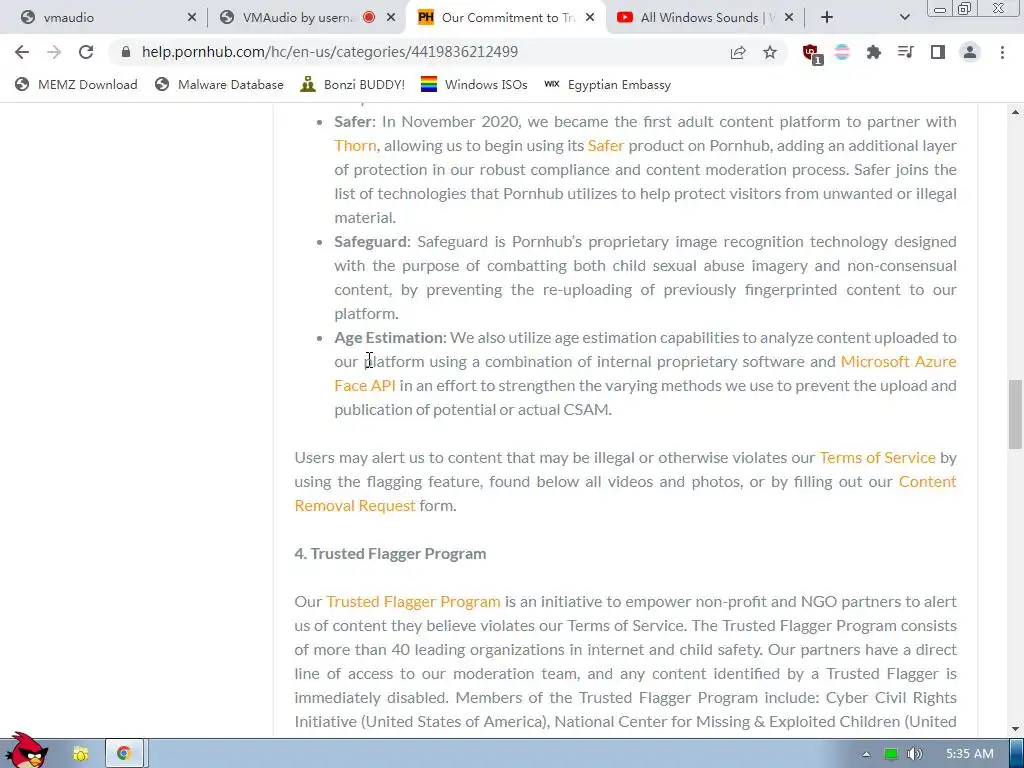Image resolution: width=1024 pixels, height=768 pixels.
Task: Show hidden tray icons arrow
Action: click(866, 754)
